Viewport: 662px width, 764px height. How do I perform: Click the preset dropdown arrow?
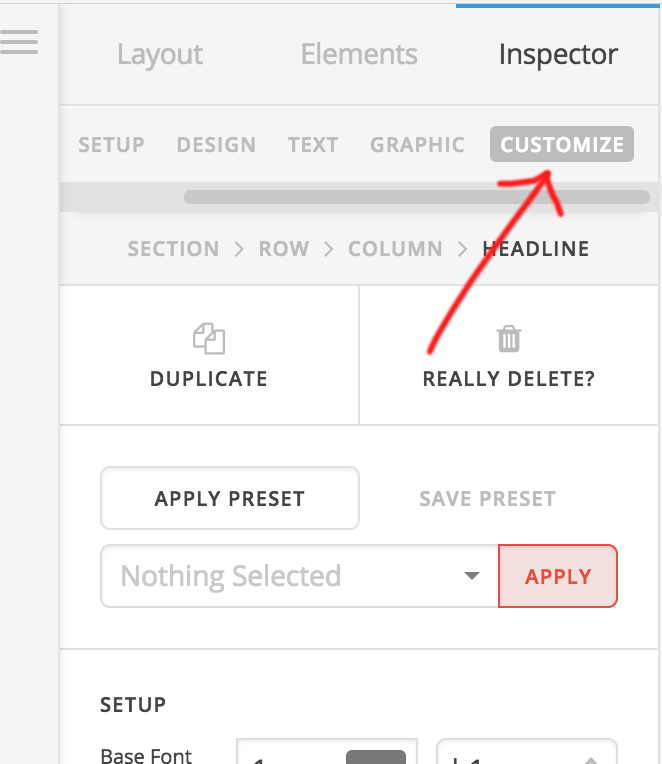[472, 576]
